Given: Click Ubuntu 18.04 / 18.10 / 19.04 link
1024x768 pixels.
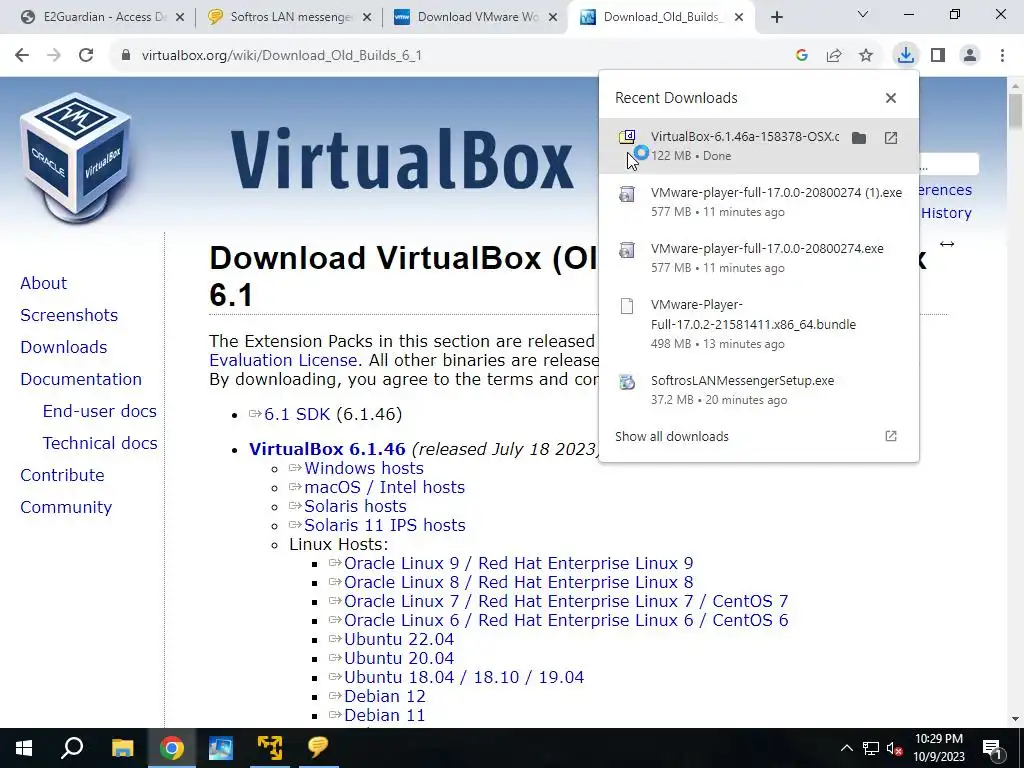Looking at the screenshot, I should point(464,677).
